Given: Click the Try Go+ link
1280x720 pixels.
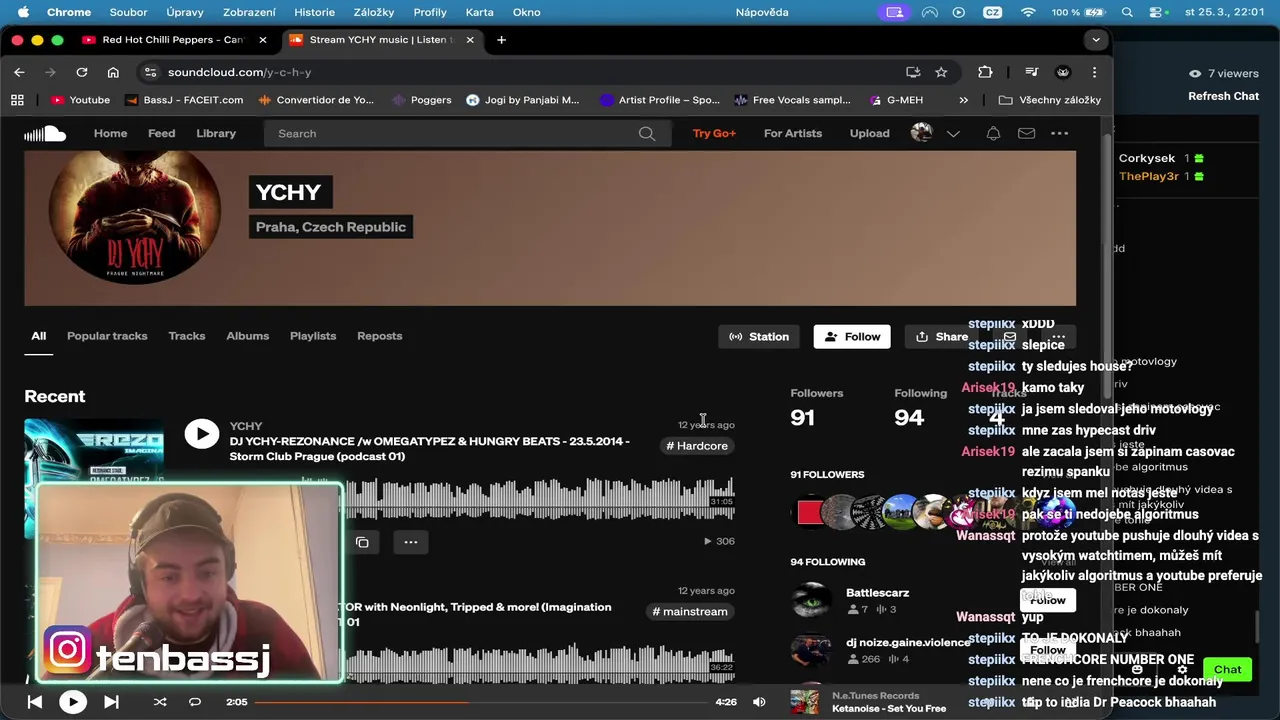Looking at the screenshot, I should (714, 133).
